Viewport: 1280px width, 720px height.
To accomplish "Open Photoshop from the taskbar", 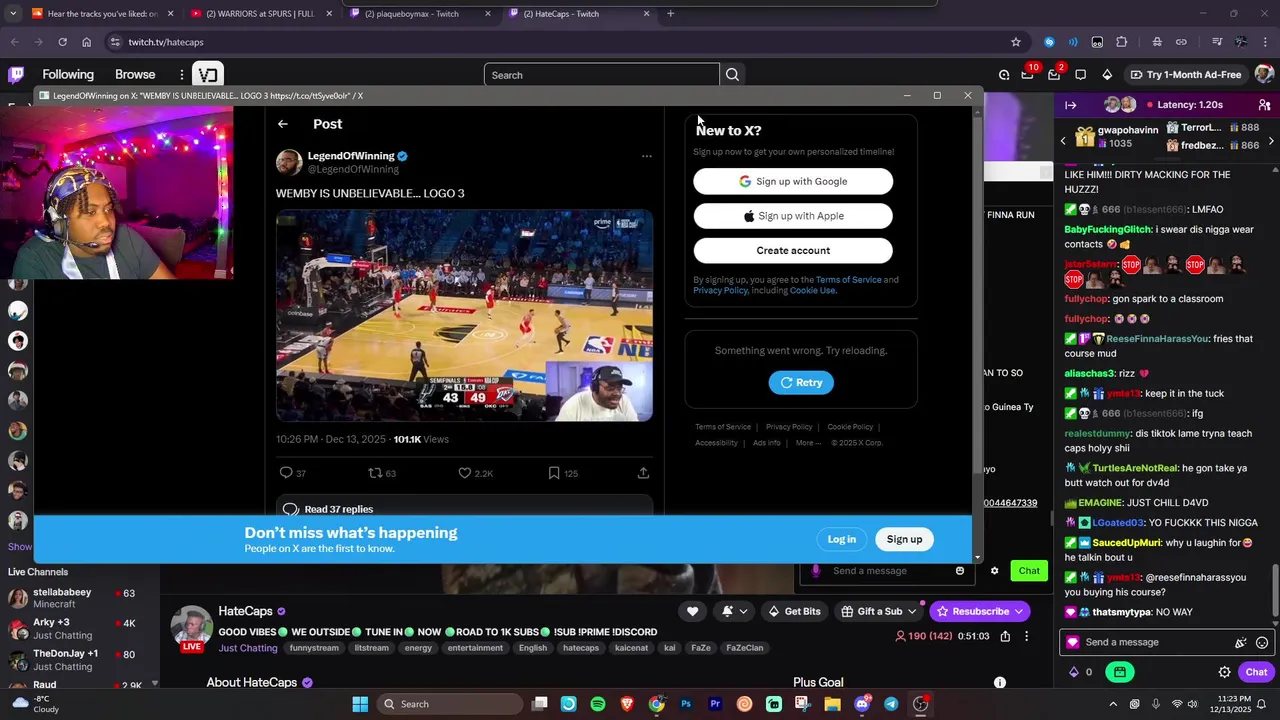I will [686, 704].
